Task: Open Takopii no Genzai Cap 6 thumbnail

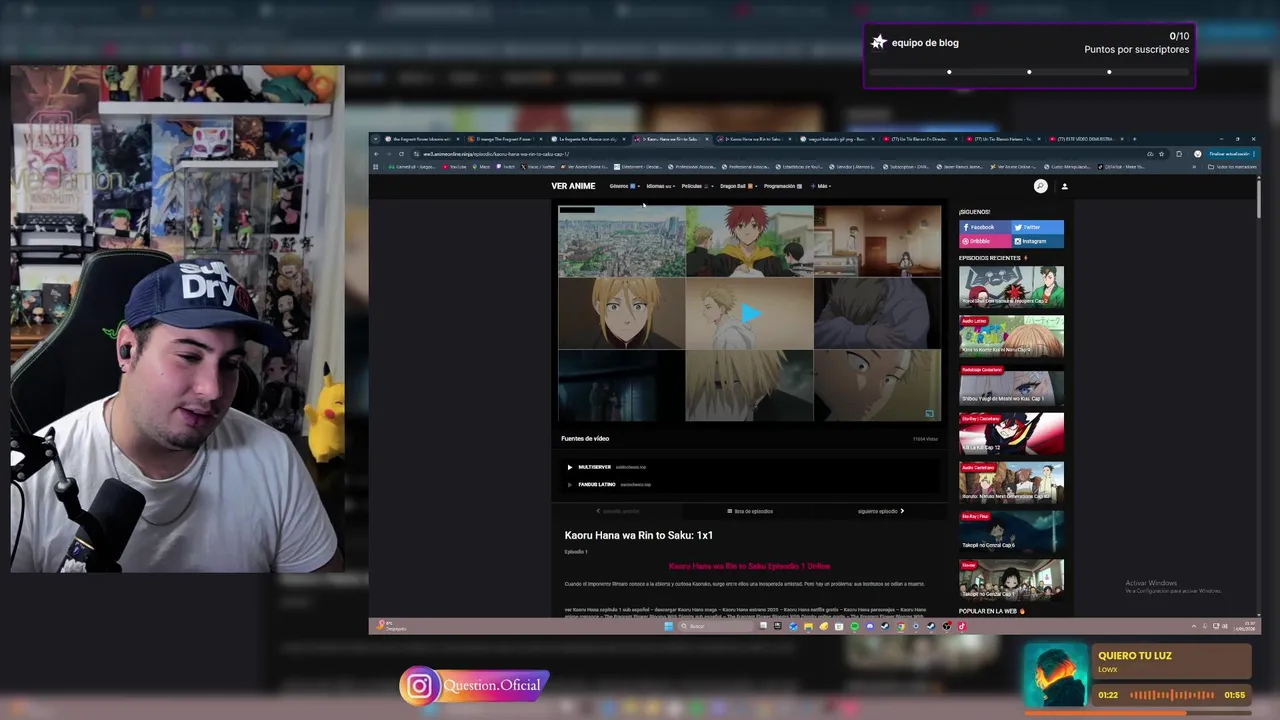Action: (1011, 531)
